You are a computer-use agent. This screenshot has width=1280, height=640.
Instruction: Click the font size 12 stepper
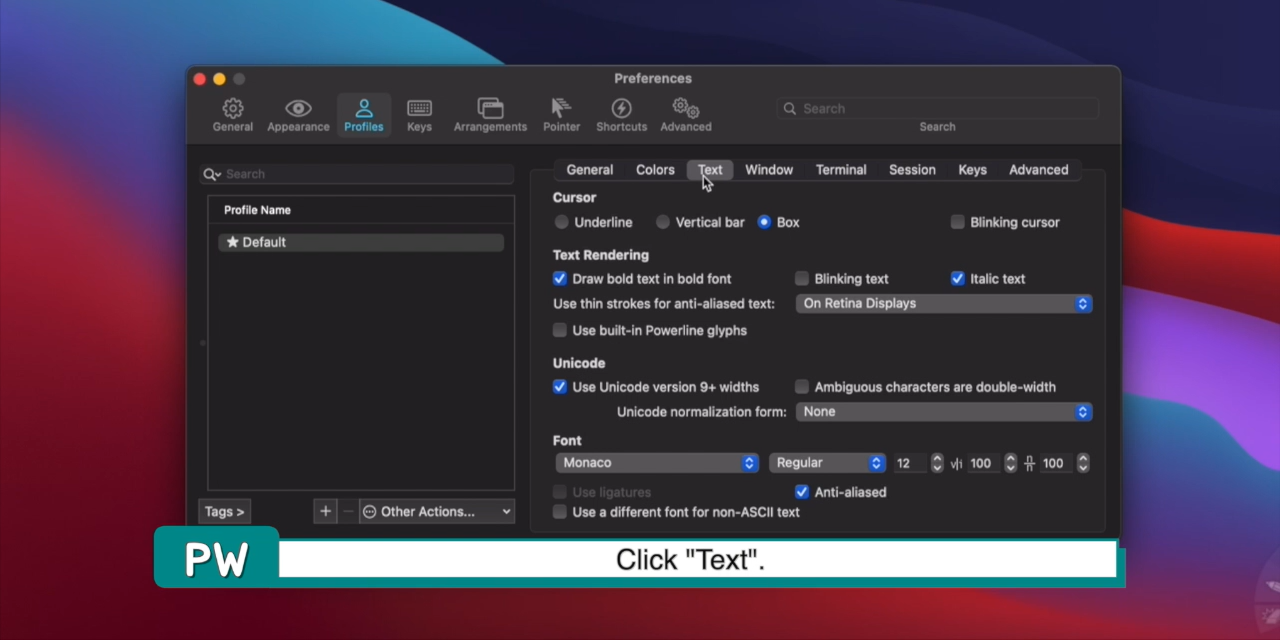(937, 463)
